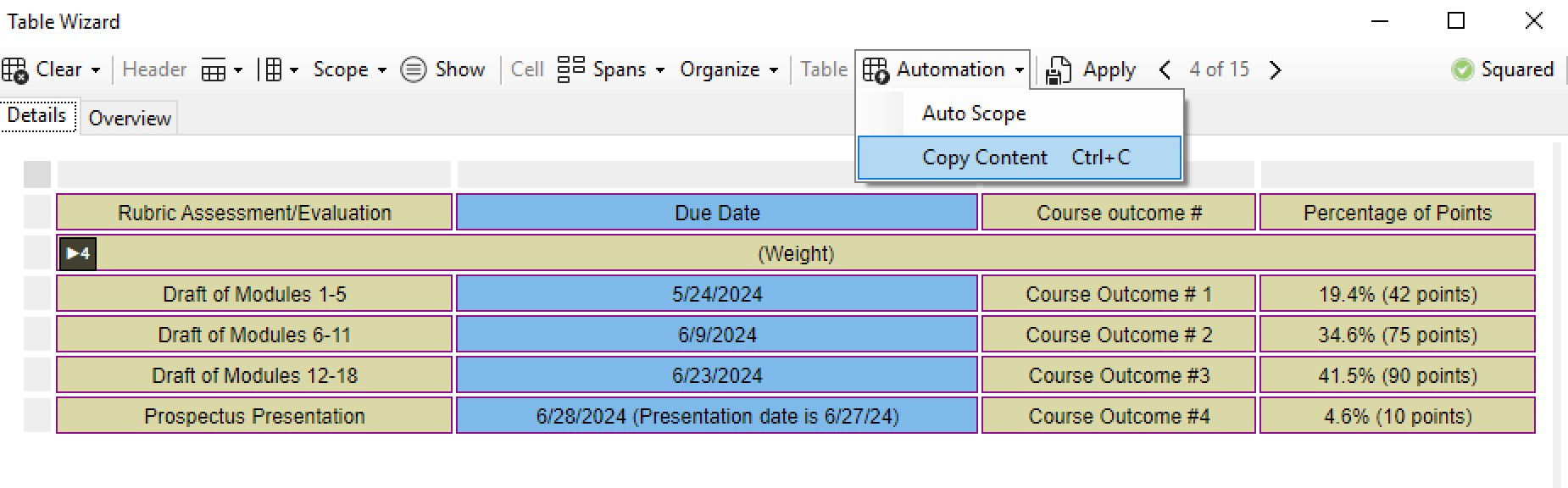
Task: Expand the Organize dropdown
Action: pyautogui.click(x=728, y=70)
